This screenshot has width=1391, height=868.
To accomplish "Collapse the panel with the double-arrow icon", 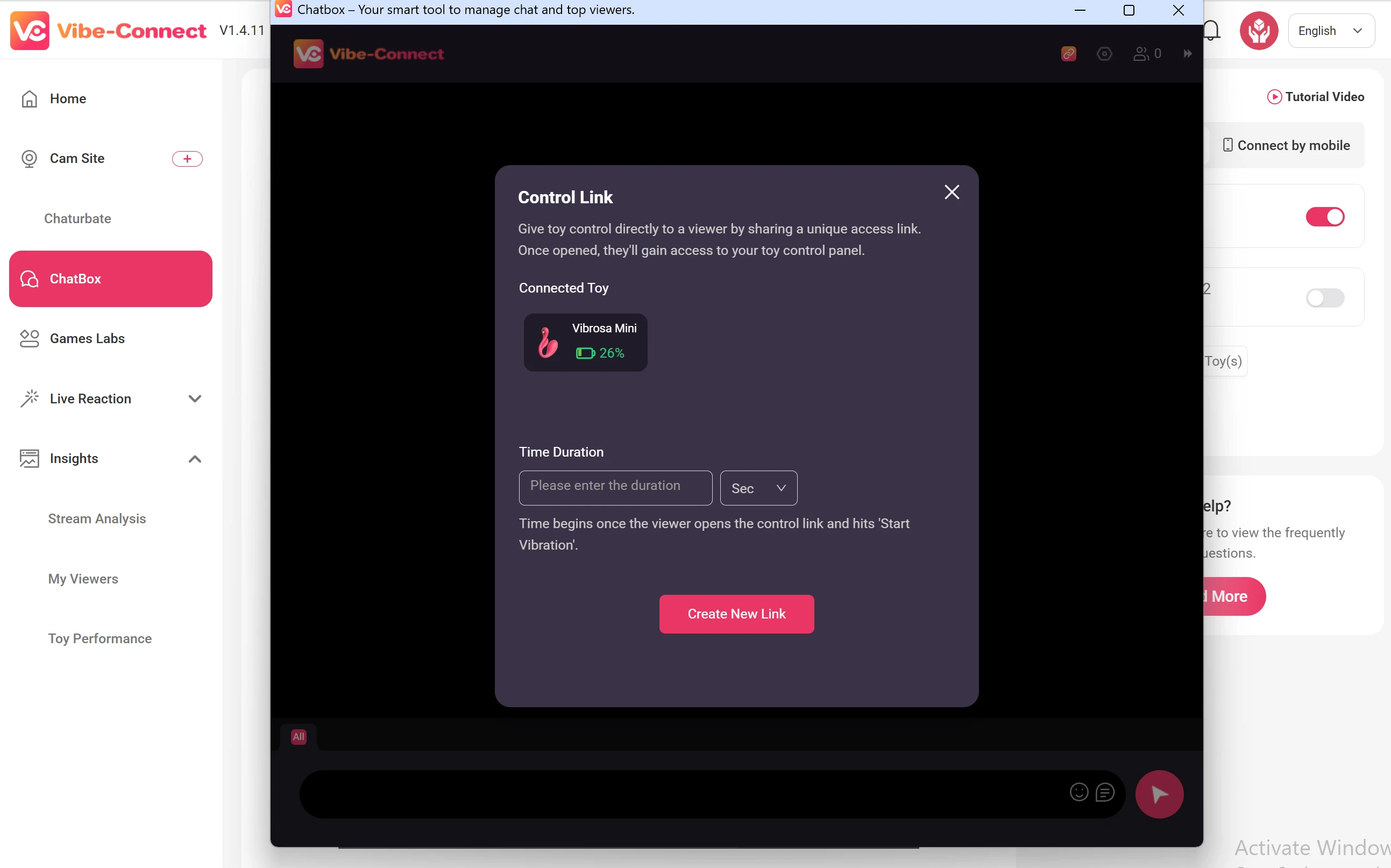I will click(x=1187, y=54).
